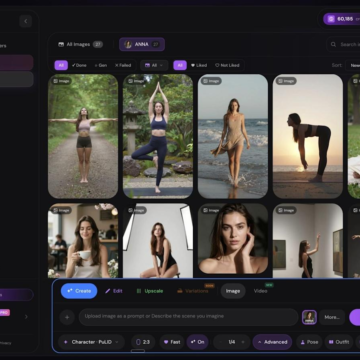Open the 60,186 credits badge

pyautogui.click(x=341, y=19)
